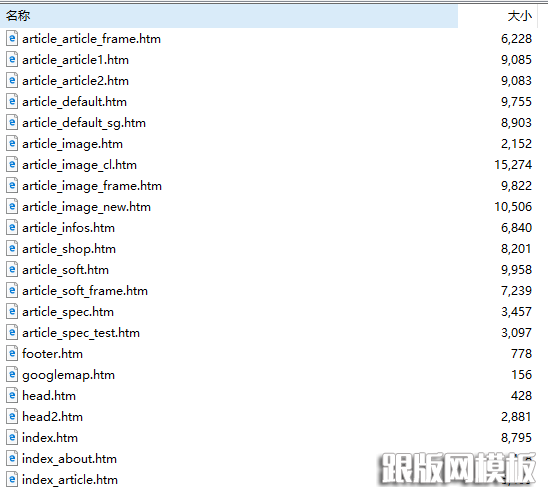Select the head.htm file name
548x492 pixels.
click(49, 396)
